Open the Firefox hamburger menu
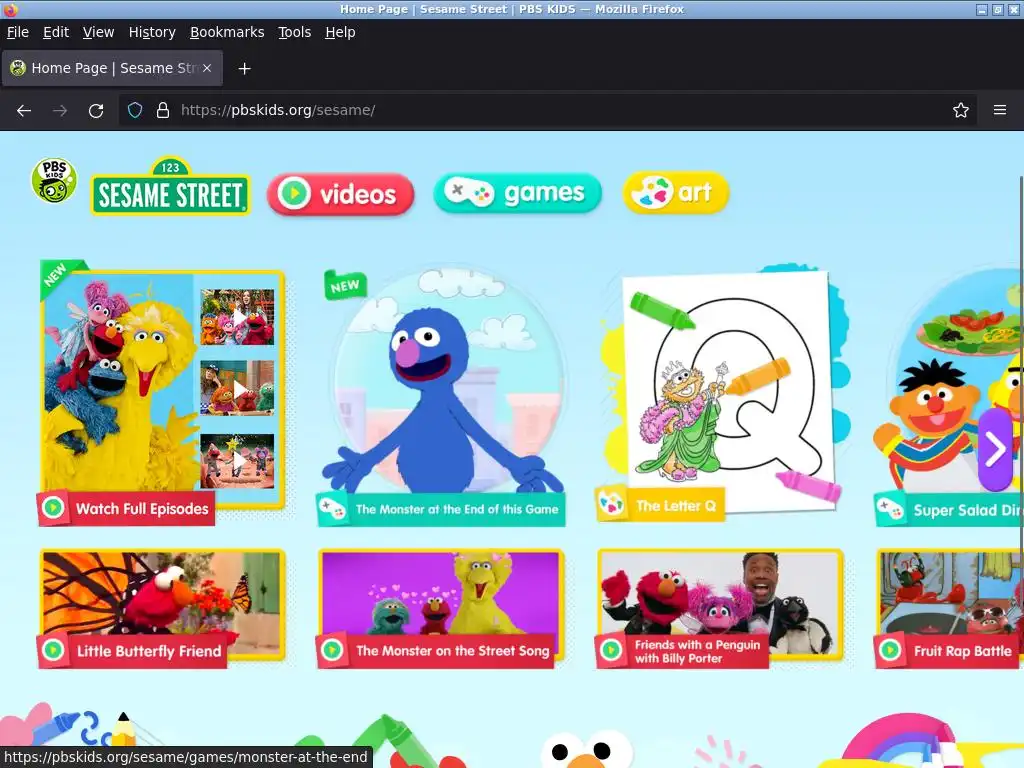Image resolution: width=1024 pixels, height=768 pixels. 999,110
